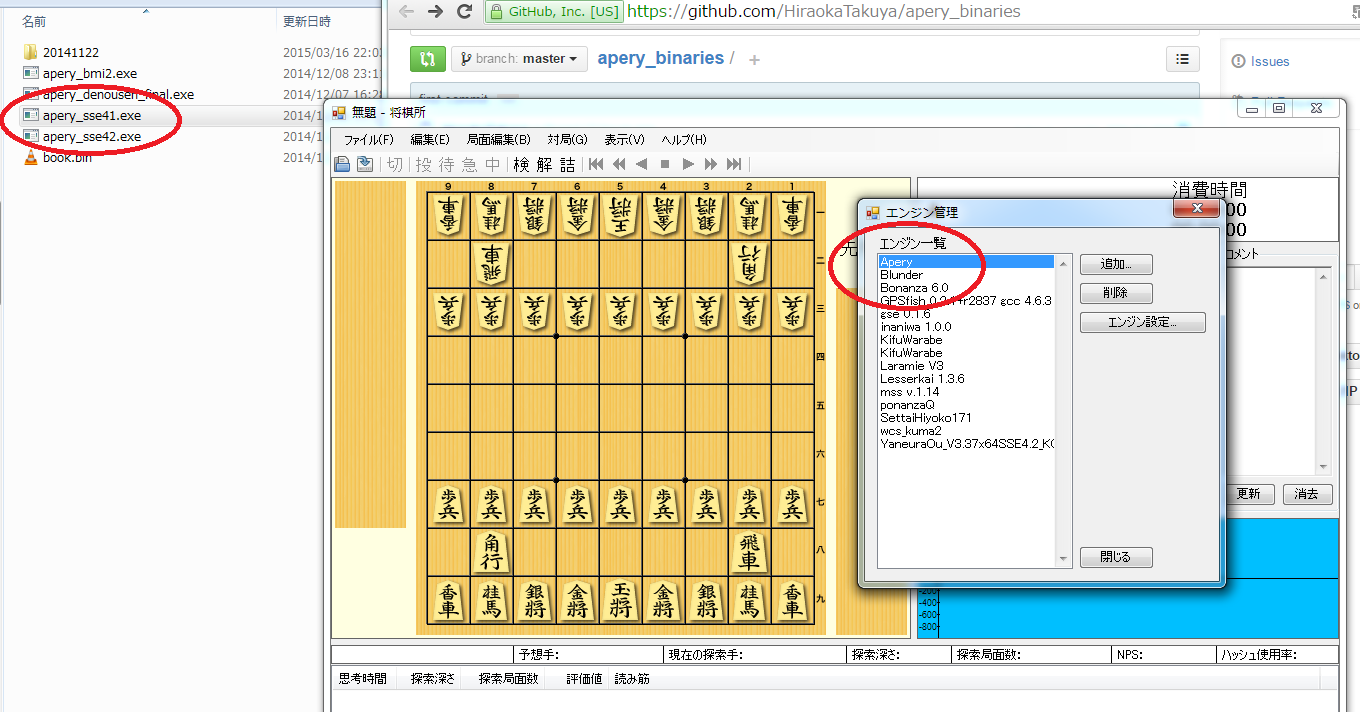1360x712 pixels.
Task: Click the 閉じる button in engine manager
Action: tap(1116, 557)
